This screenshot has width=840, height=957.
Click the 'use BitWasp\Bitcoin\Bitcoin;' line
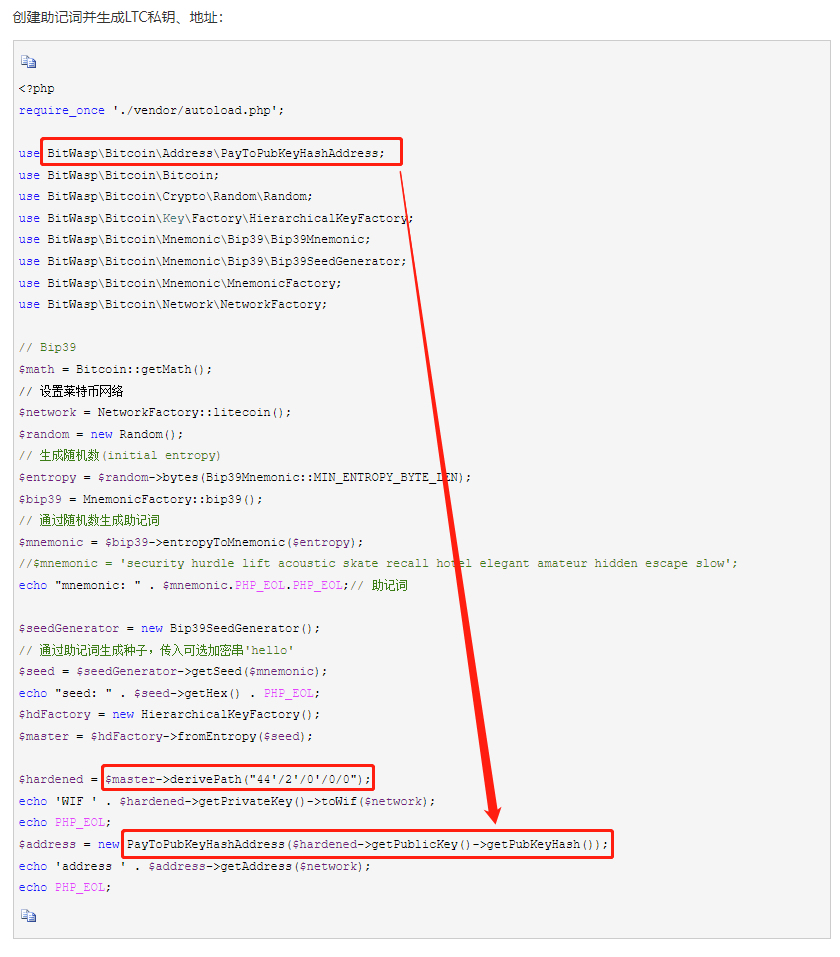(x=118, y=175)
